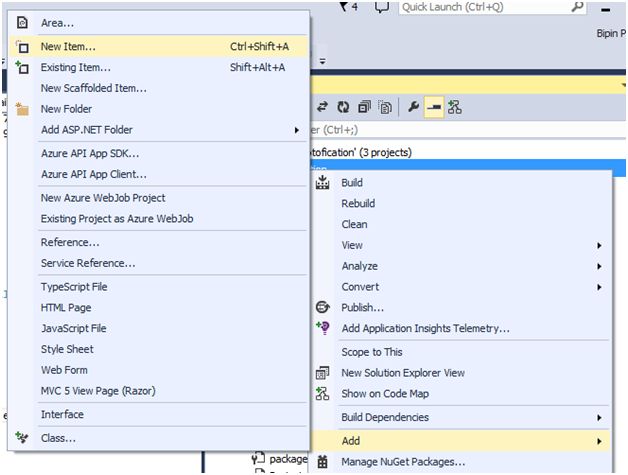The image size is (628, 475).
Task: Open Add ASP.NET Folder entry
Action: pos(159,130)
